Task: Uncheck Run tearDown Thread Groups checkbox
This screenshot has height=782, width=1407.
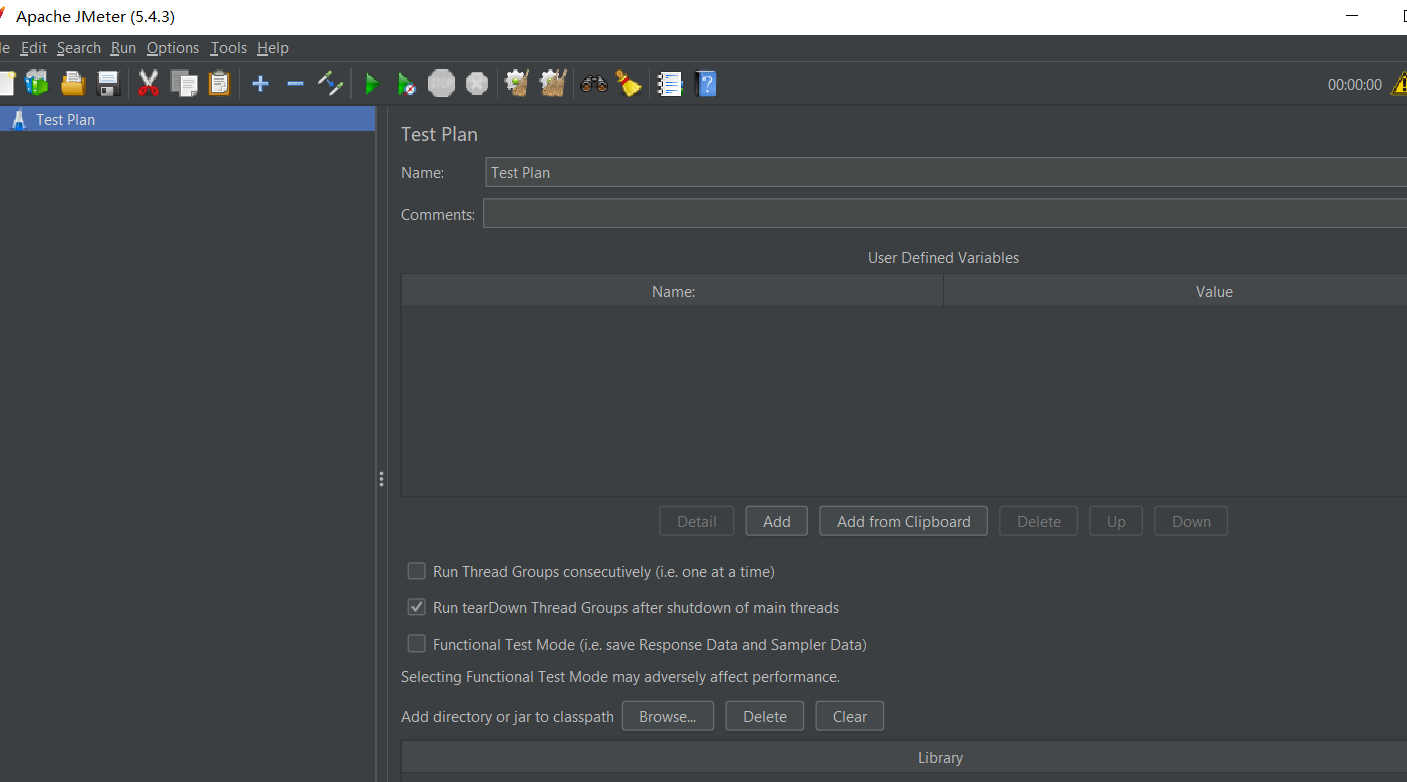Action: pyautogui.click(x=417, y=607)
